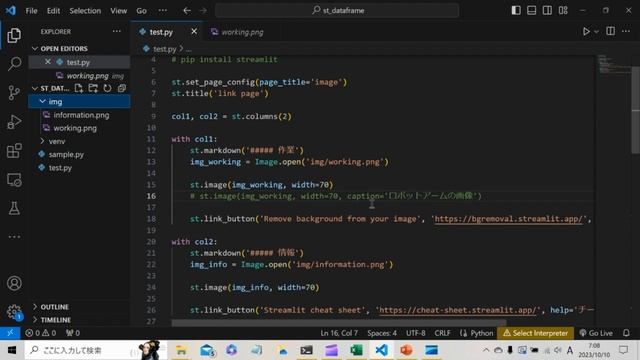Click the horizontal editor scrollbar

click(339, 323)
